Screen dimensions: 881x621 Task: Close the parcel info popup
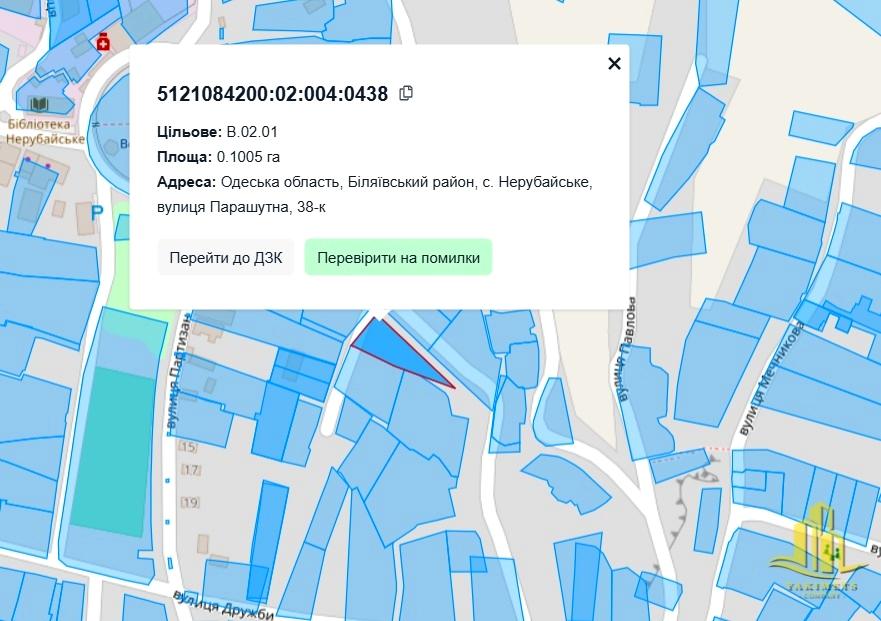point(614,64)
